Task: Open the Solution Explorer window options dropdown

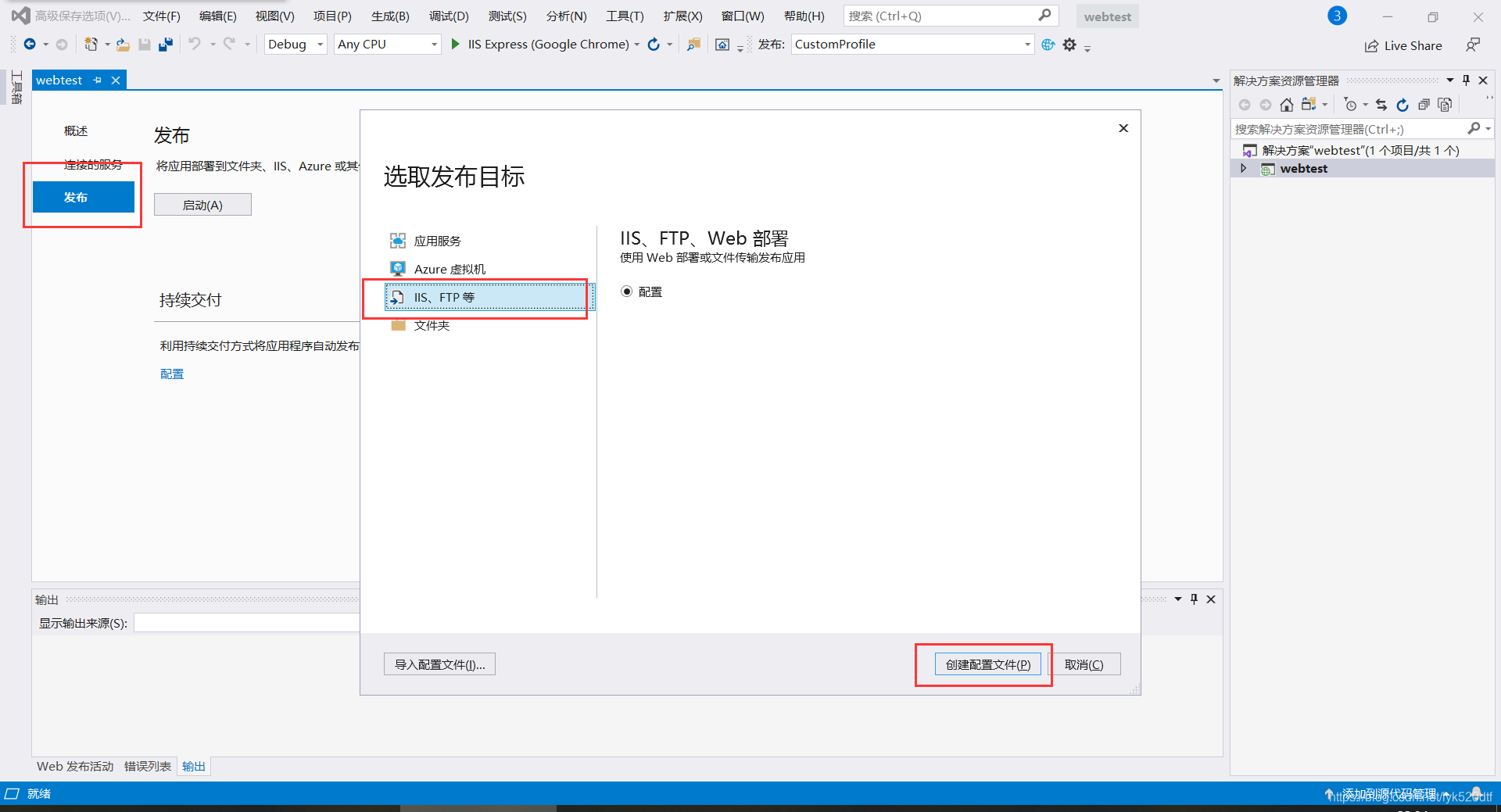Action: 1449,80
